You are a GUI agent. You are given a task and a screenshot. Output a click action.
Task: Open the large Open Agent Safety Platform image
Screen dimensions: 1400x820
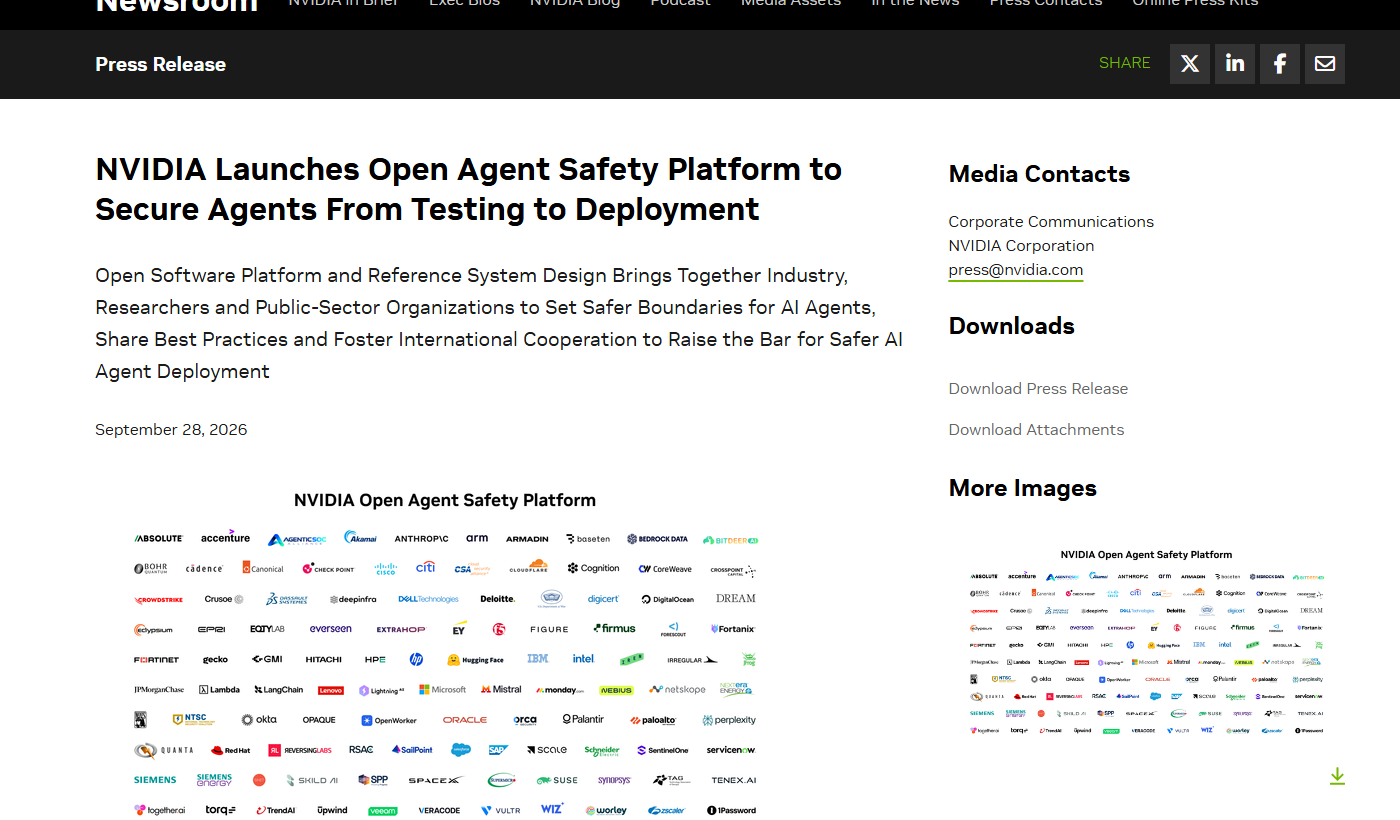tap(445, 652)
